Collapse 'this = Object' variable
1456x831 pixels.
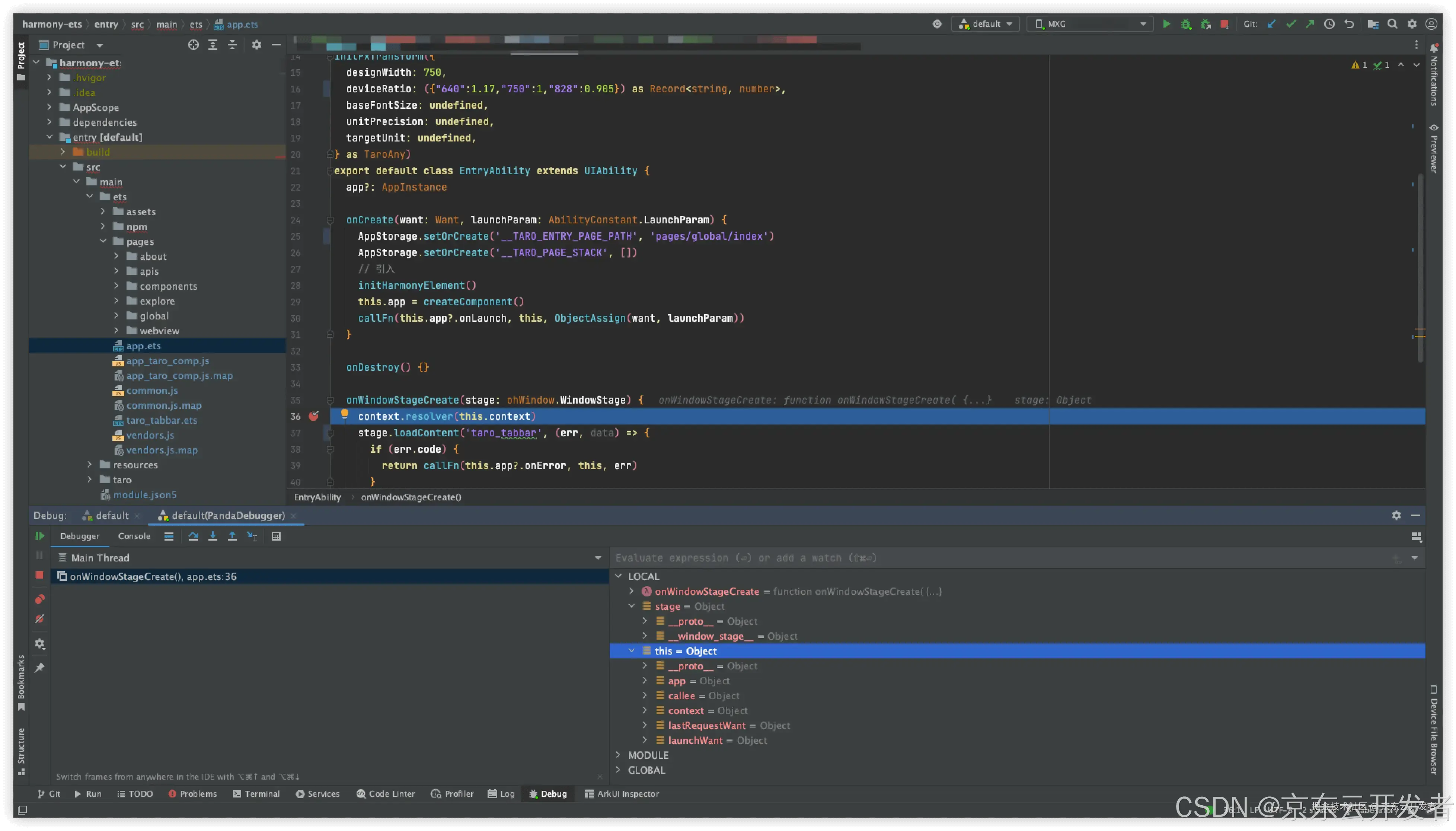point(632,650)
